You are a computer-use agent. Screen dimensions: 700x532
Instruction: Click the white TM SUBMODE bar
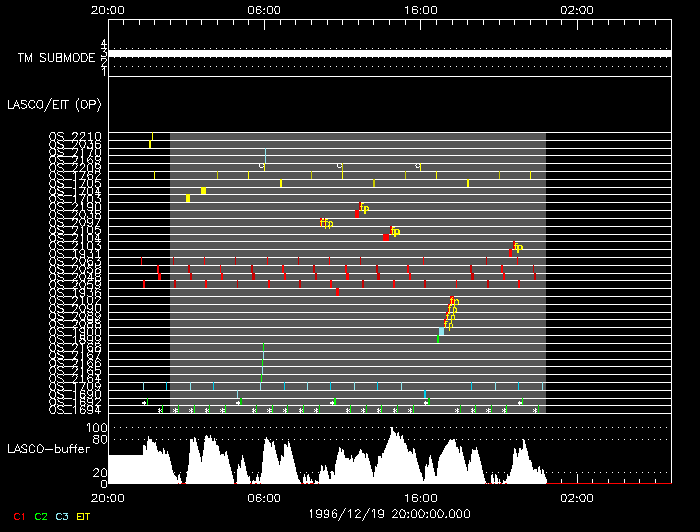[x=388, y=53]
